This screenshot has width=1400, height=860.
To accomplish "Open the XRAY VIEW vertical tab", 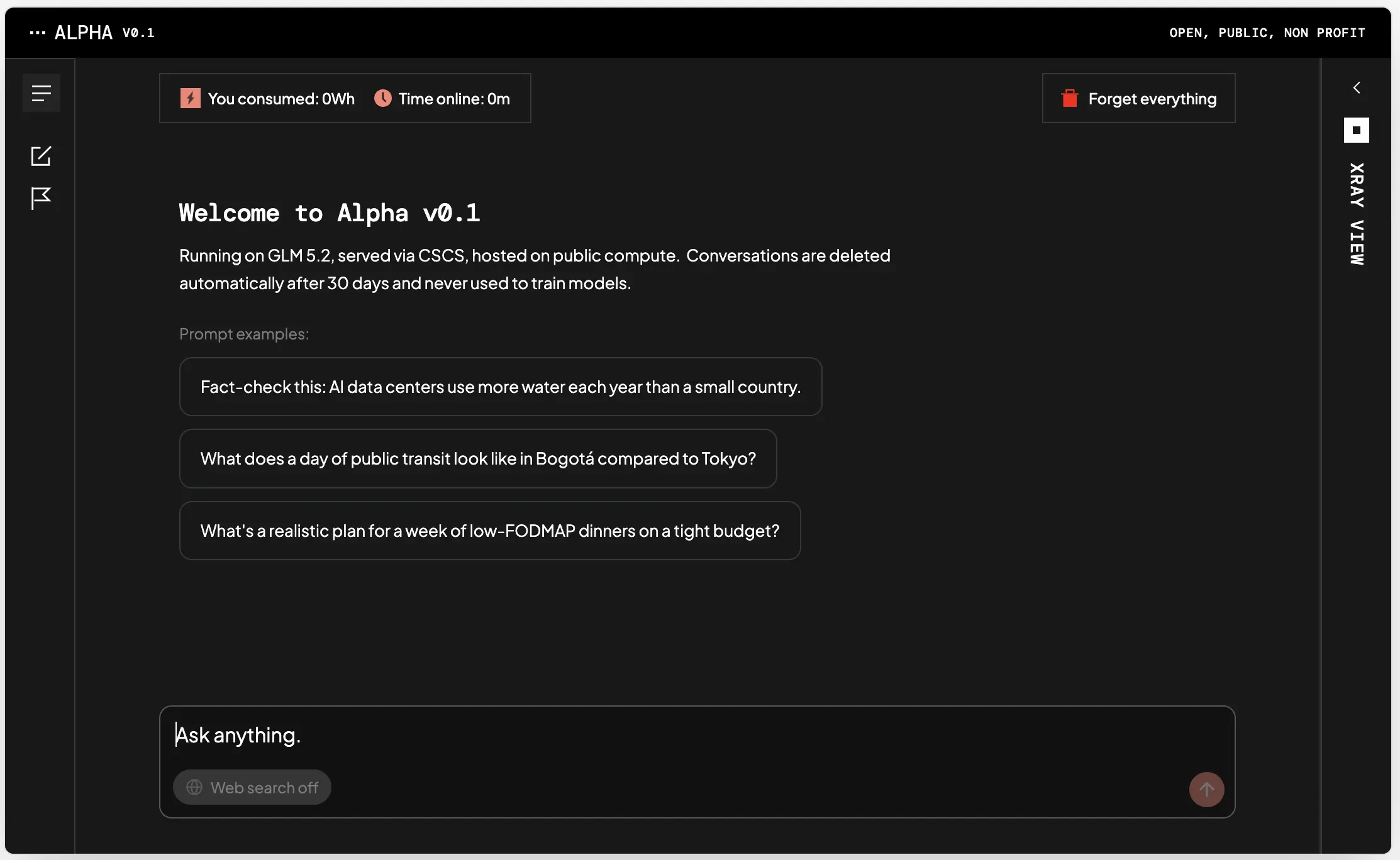I will pyautogui.click(x=1357, y=214).
